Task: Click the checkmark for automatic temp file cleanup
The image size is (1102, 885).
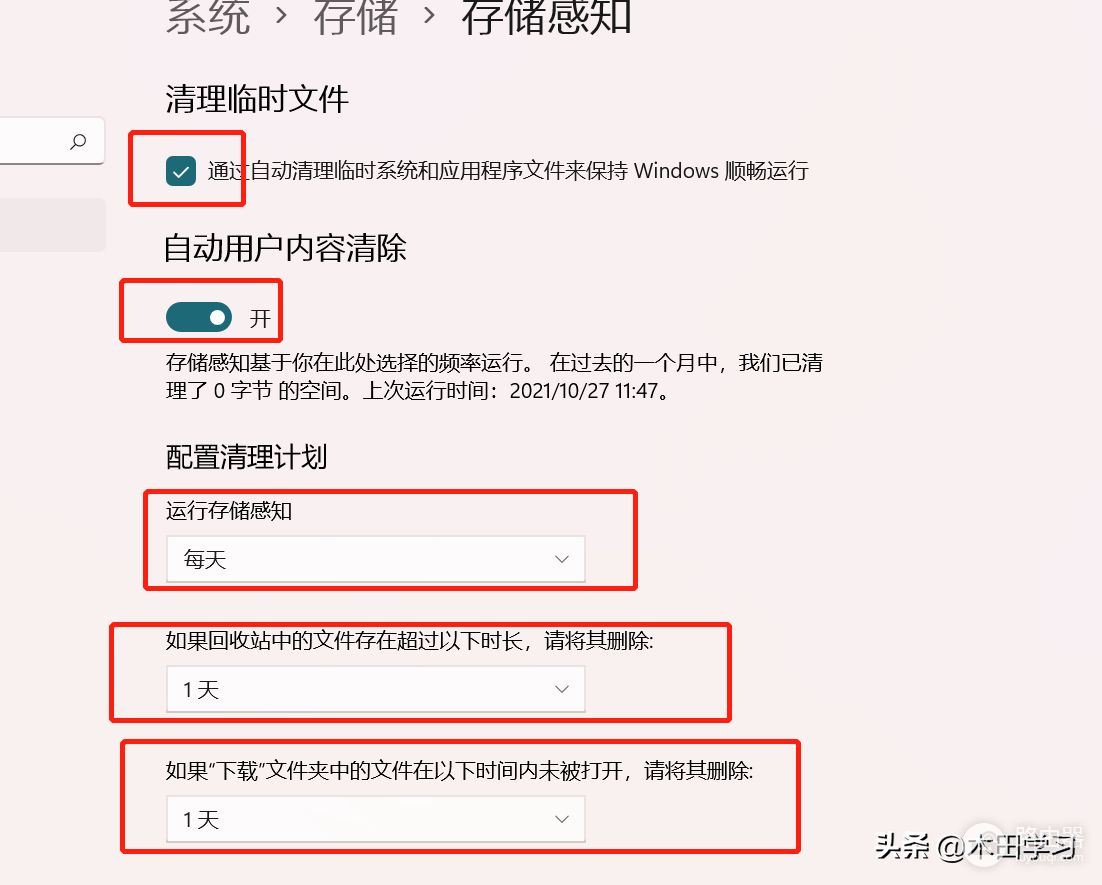Action: click(181, 171)
